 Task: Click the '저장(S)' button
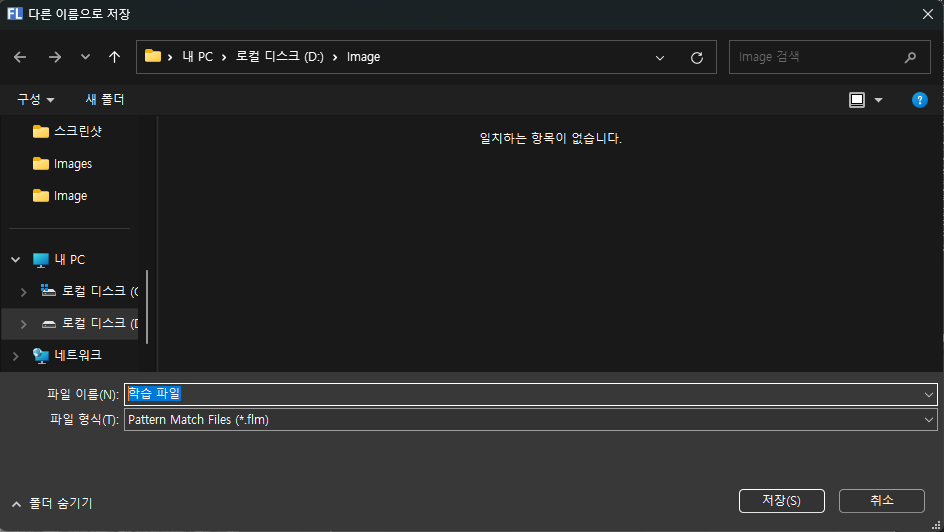pyautogui.click(x=781, y=501)
